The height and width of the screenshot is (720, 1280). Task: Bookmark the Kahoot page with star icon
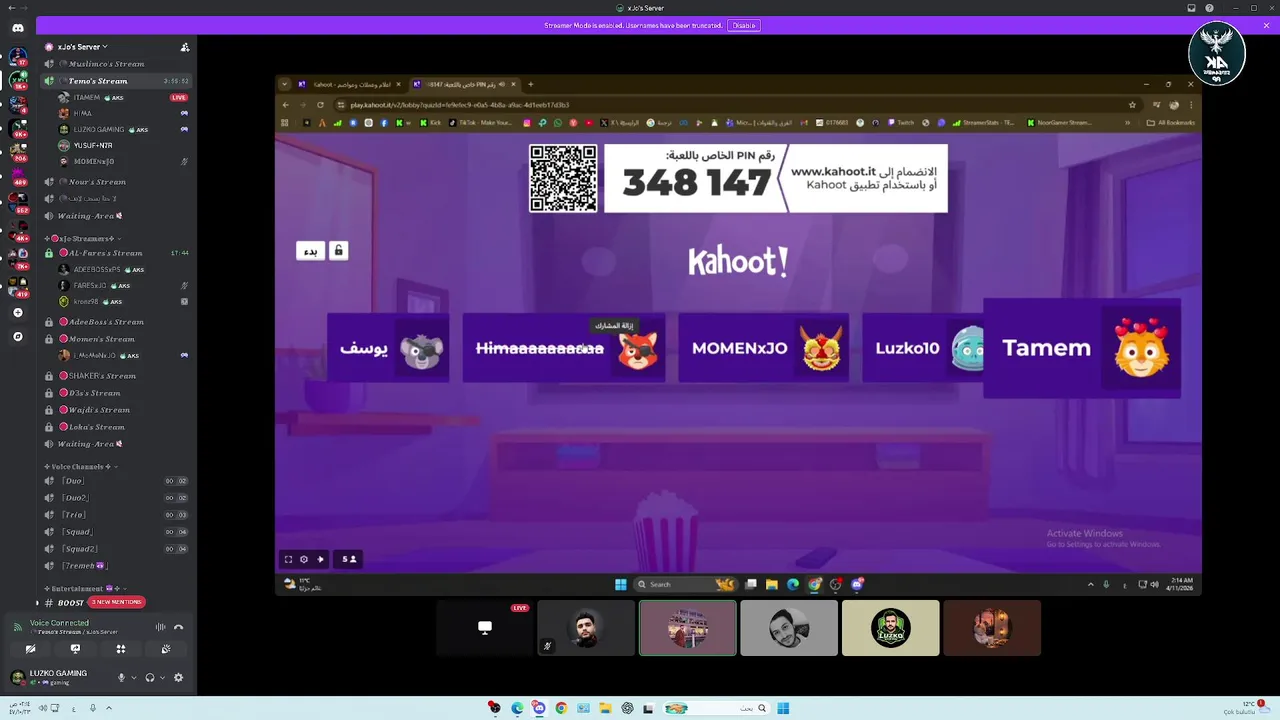(1132, 105)
